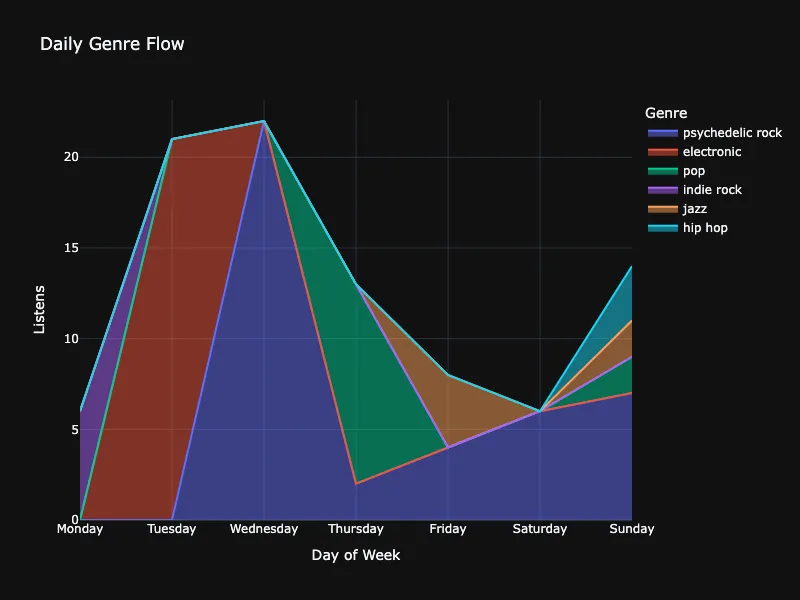Viewport: 800px width, 600px height.
Task: Select the 'Listens' y-axis title
Action: (x=40, y=309)
